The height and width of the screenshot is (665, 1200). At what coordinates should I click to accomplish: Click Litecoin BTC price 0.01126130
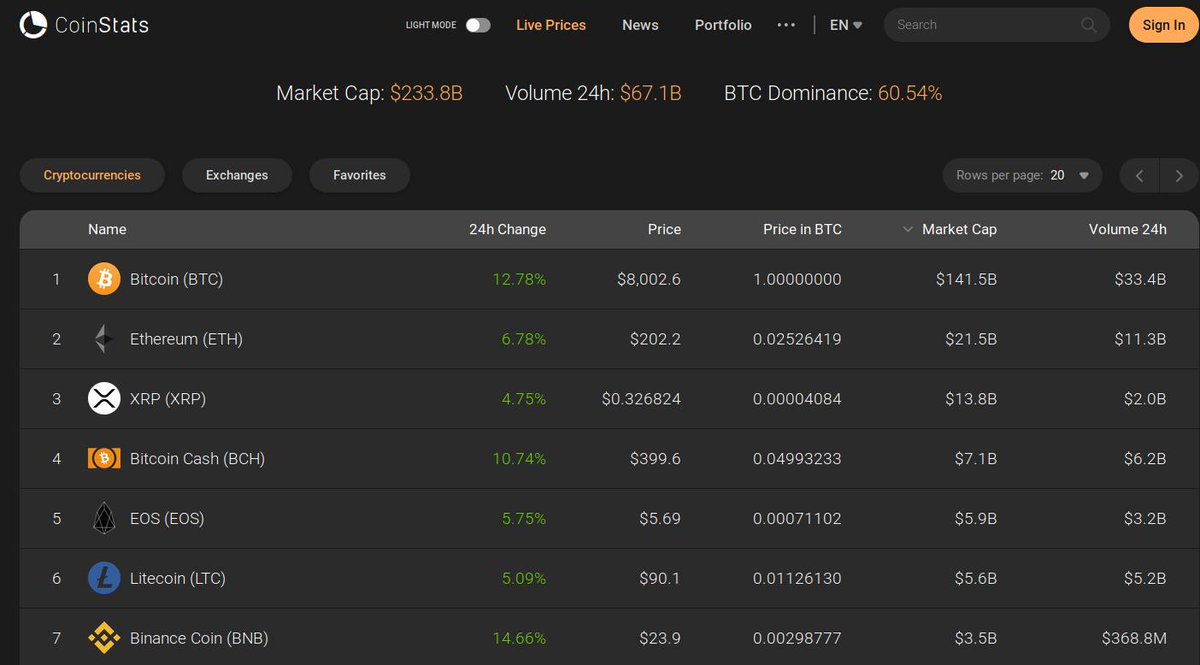pos(797,578)
